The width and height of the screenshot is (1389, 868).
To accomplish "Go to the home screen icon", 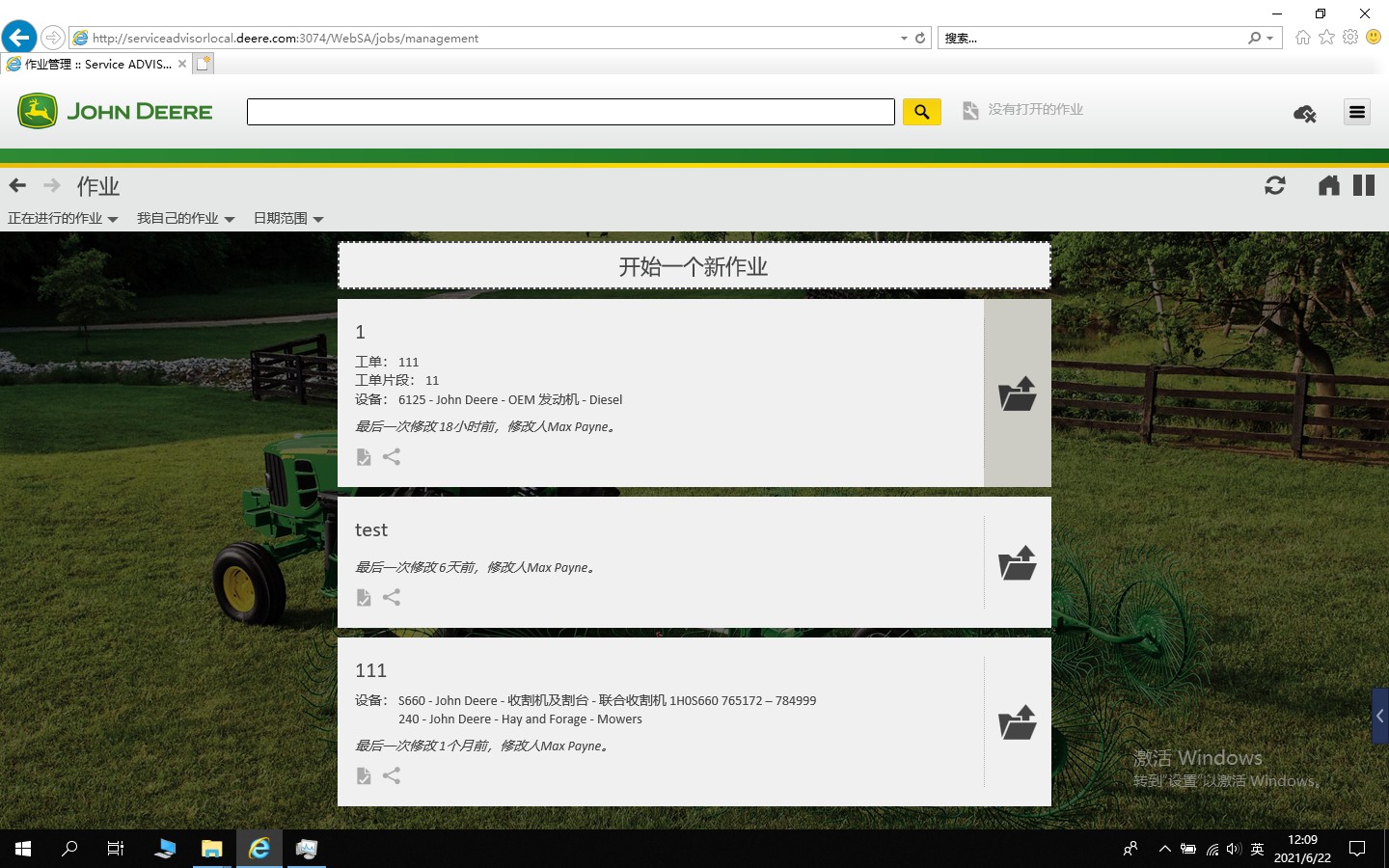I will click(1329, 185).
